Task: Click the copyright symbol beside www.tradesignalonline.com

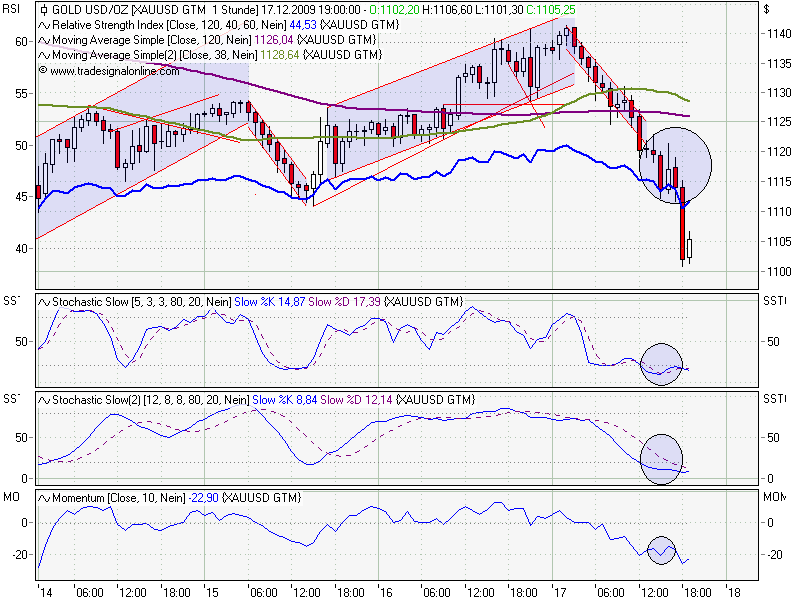Action: 43,70
